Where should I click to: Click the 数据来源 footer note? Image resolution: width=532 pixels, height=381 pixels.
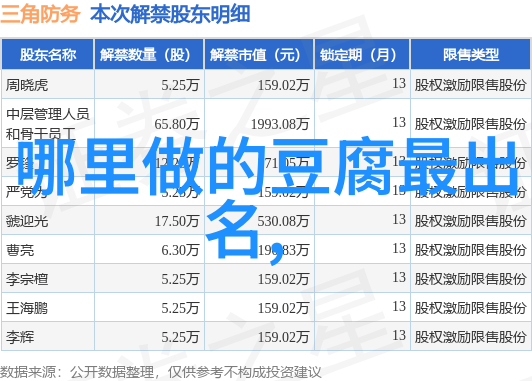[160, 373]
